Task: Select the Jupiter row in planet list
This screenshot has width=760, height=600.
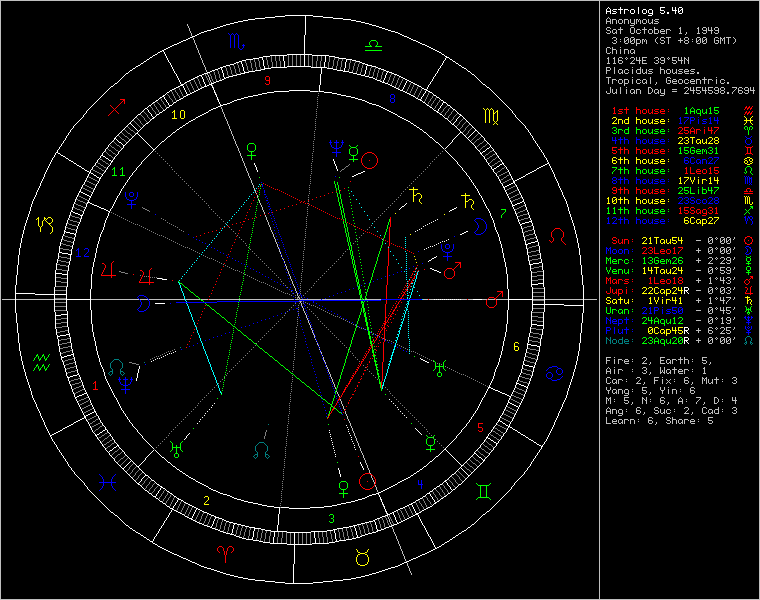Action: [675, 291]
